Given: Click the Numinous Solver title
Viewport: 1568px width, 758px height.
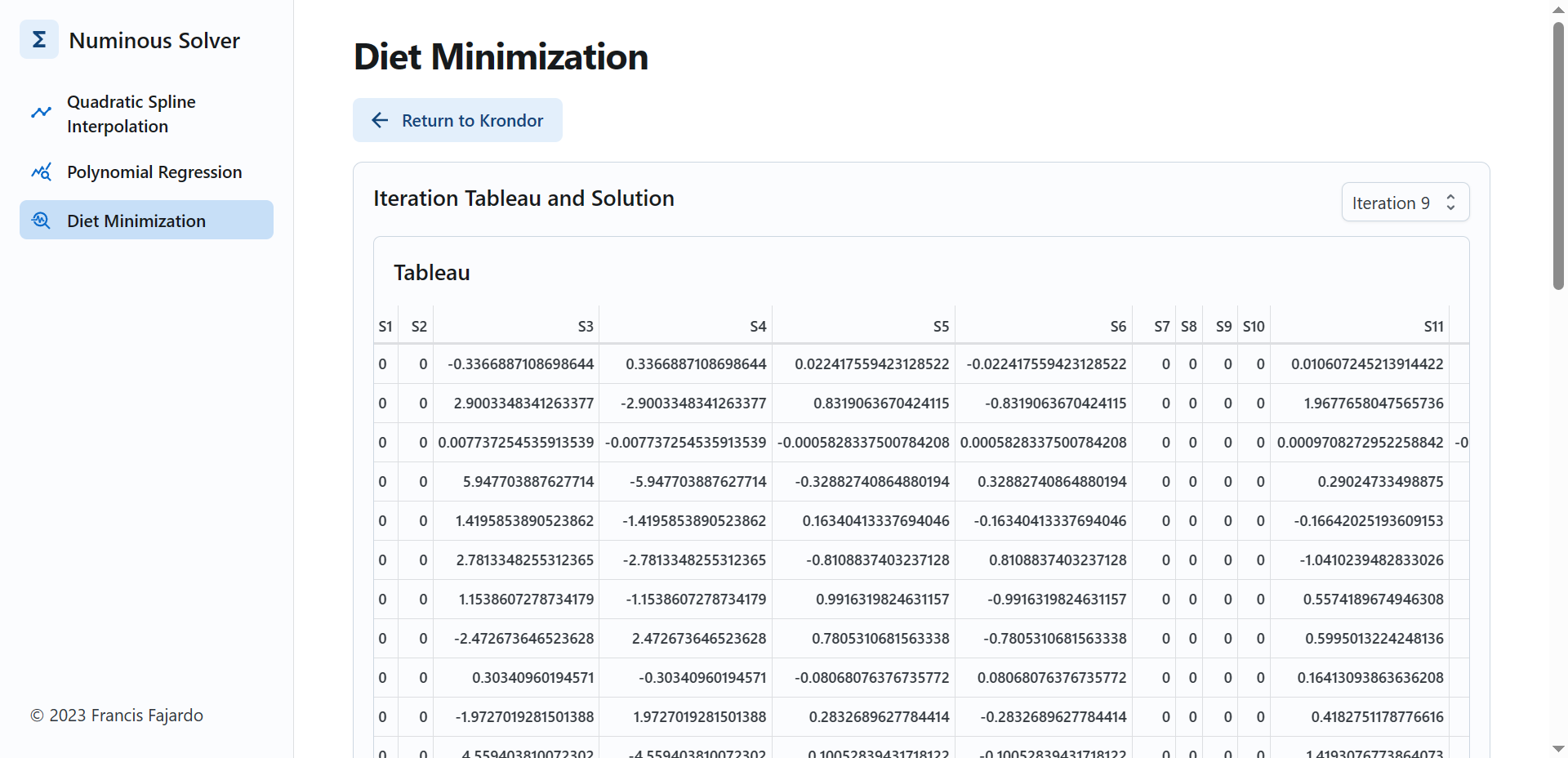Looking at the screenshot, I should (x=154, y=40).
